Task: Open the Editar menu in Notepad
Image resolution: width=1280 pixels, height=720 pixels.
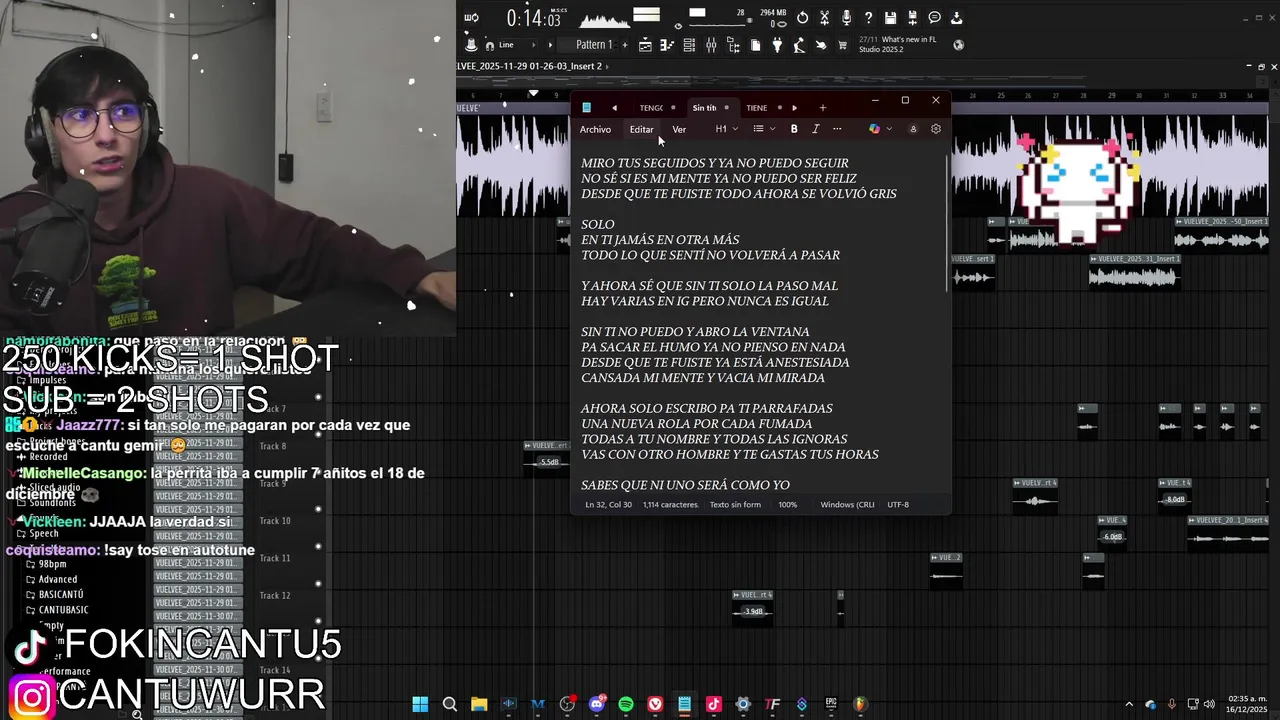Action: pyautogui.click(x=642, y=129)
